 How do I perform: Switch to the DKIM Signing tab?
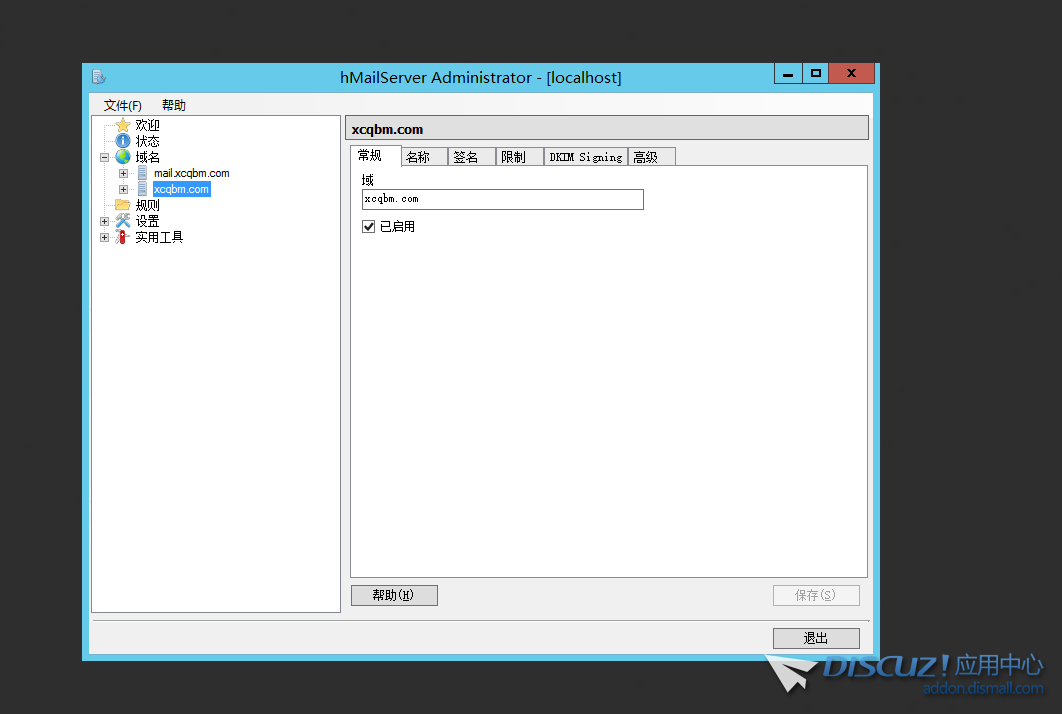[586, 157]
